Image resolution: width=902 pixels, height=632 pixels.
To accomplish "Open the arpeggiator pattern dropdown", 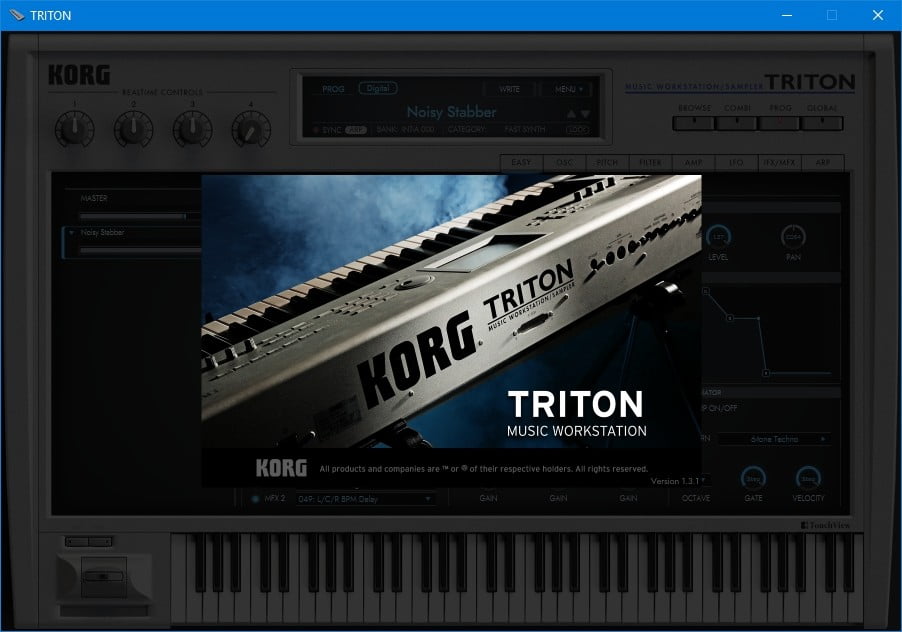I will point(774,439).
